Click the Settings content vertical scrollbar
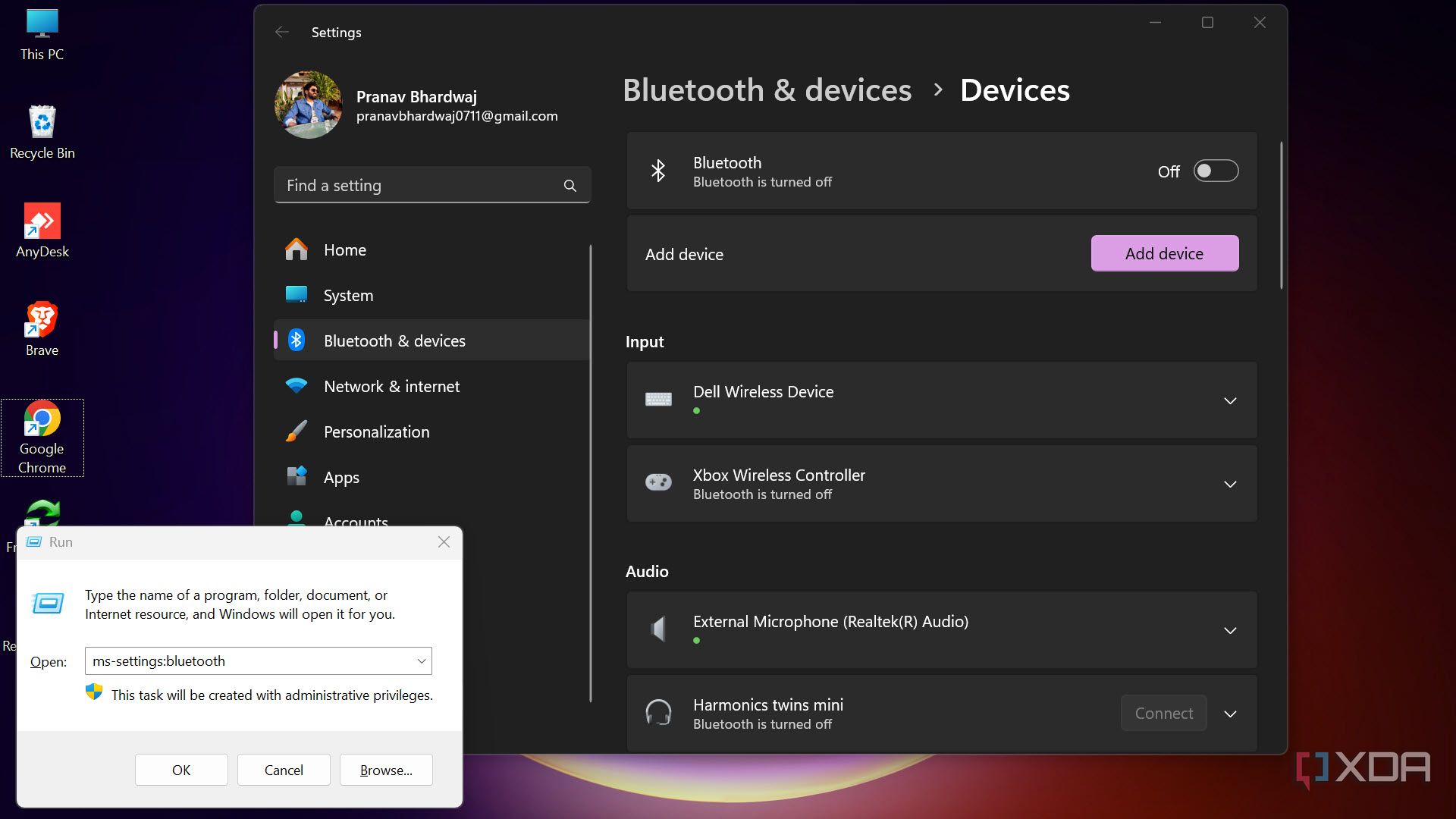 1281,216
